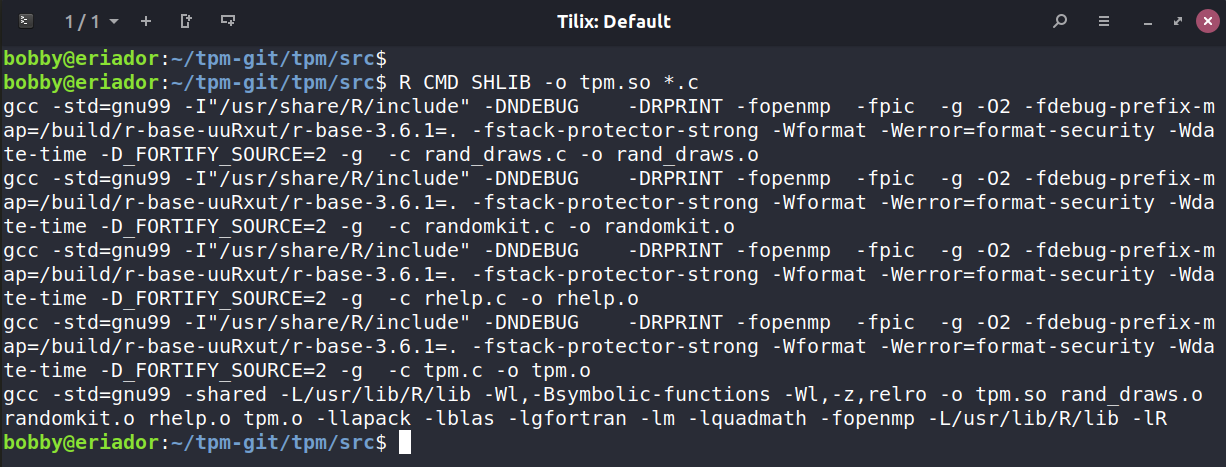Open the Tilix hamburger menu
The image size is (1226, 467).
coord(1104,21)
